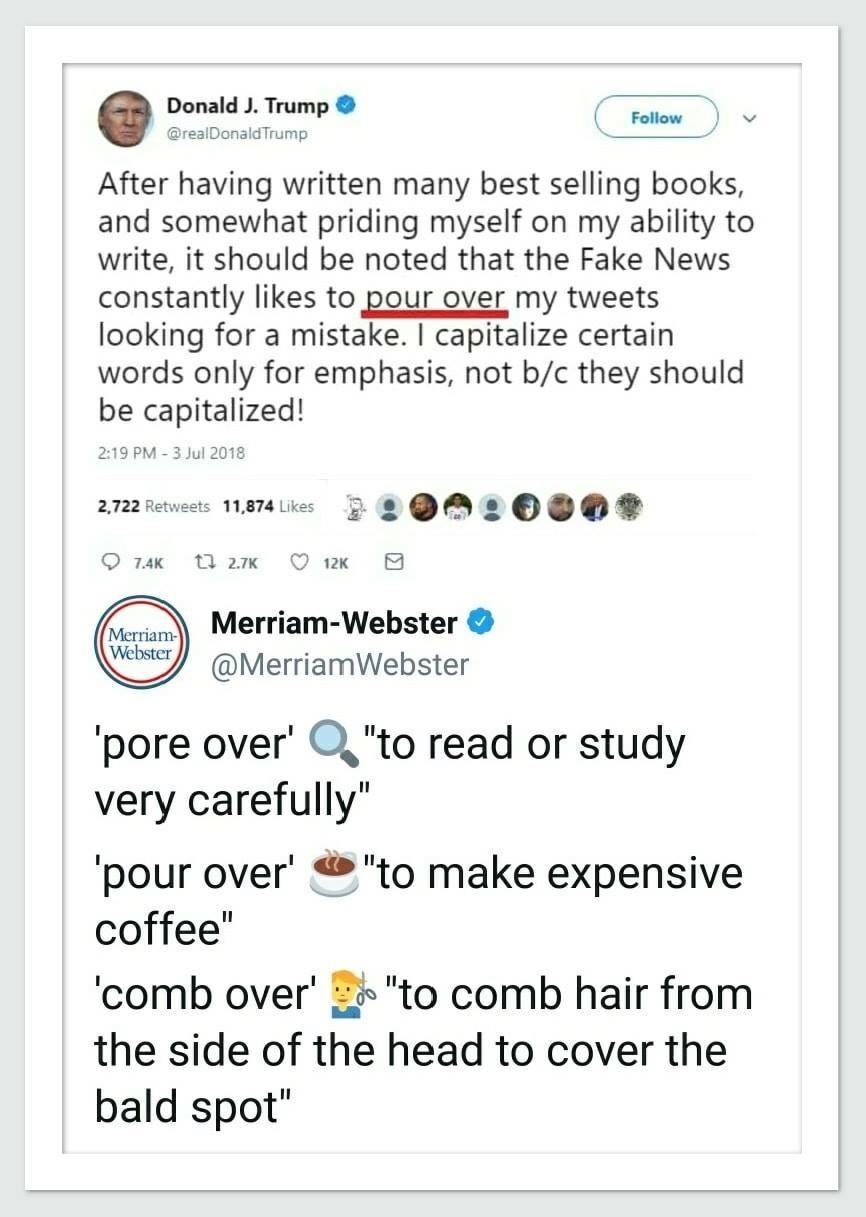Open the @MerriamWebster handle link
The image size is (866, 1217).
pyautogui.click(x=339, y=664)
